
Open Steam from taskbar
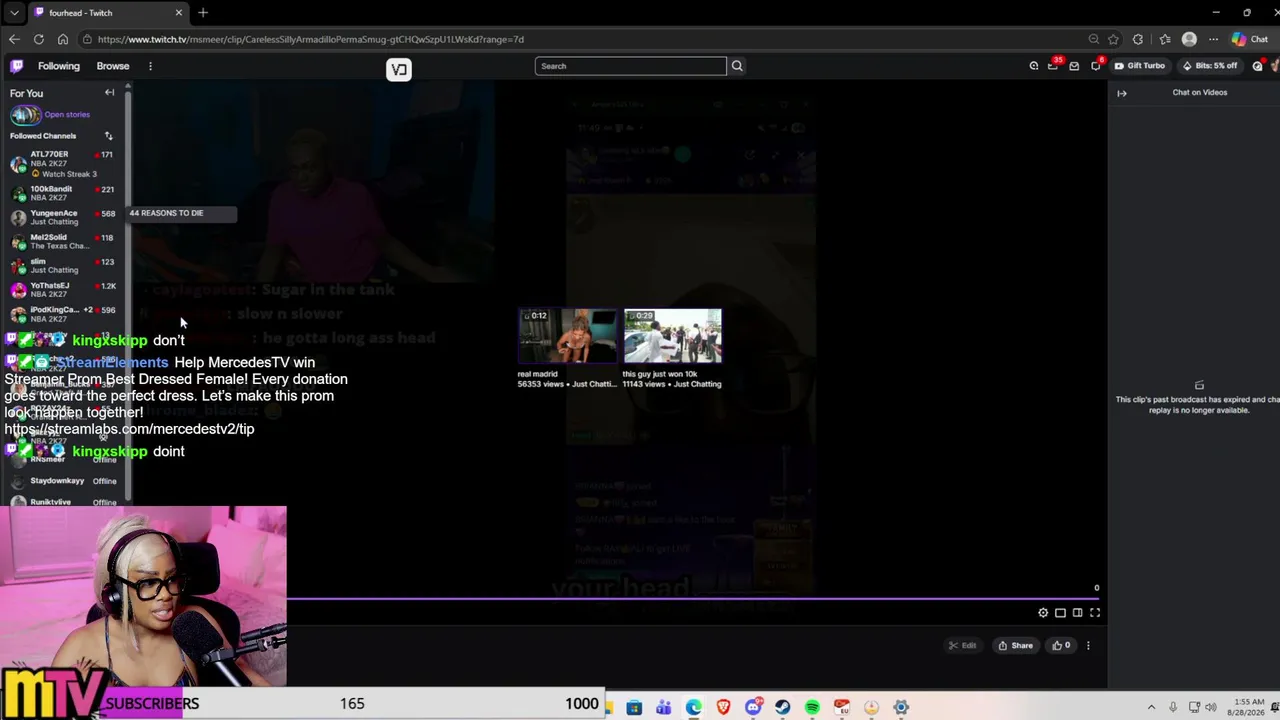click(x=783, y=708)
